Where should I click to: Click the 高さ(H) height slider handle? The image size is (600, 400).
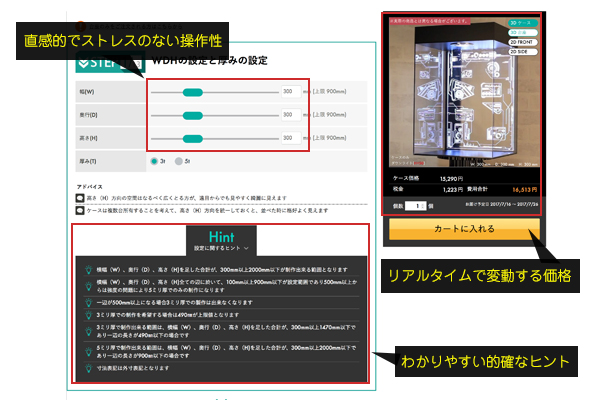tap(193, 139)
